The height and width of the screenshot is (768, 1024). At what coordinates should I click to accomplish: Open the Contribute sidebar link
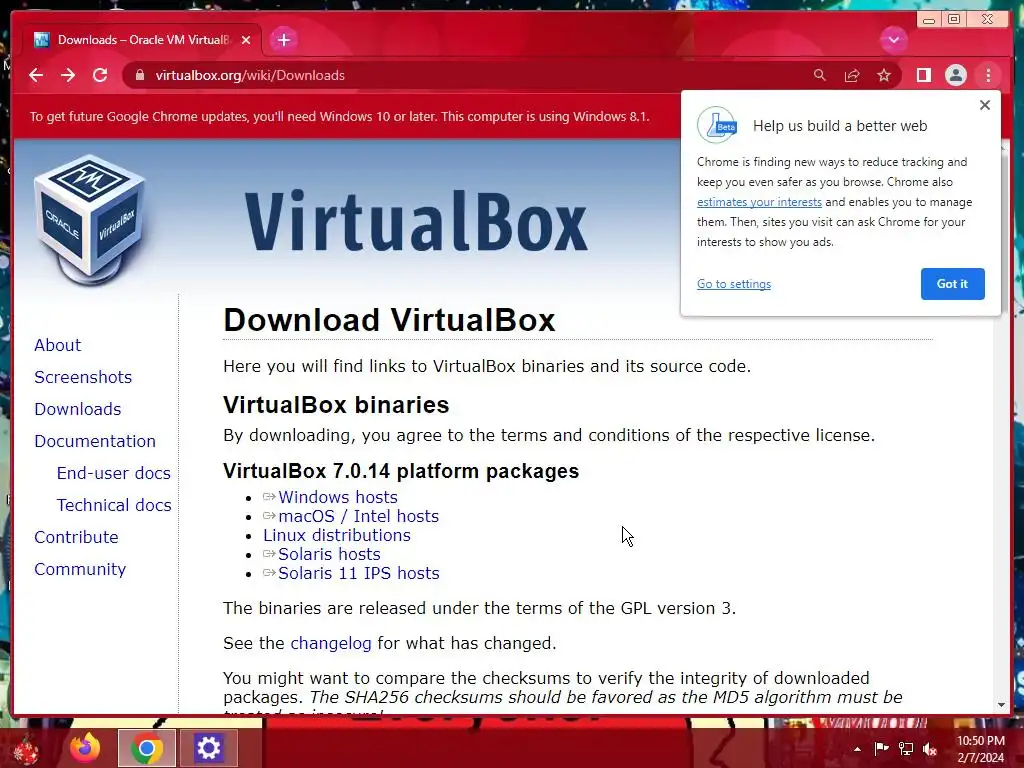coord(76,537)
